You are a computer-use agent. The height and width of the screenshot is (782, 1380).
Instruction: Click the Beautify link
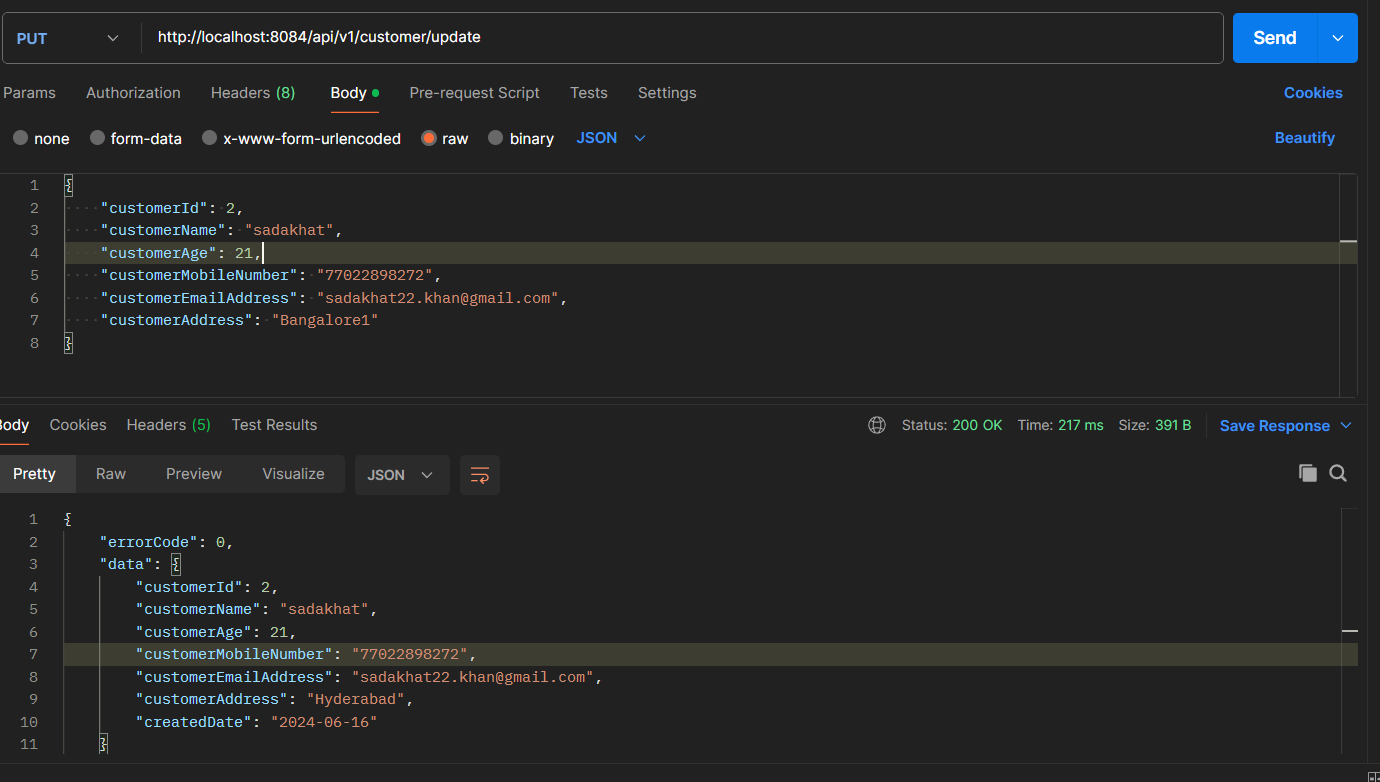pos(1304,138)
